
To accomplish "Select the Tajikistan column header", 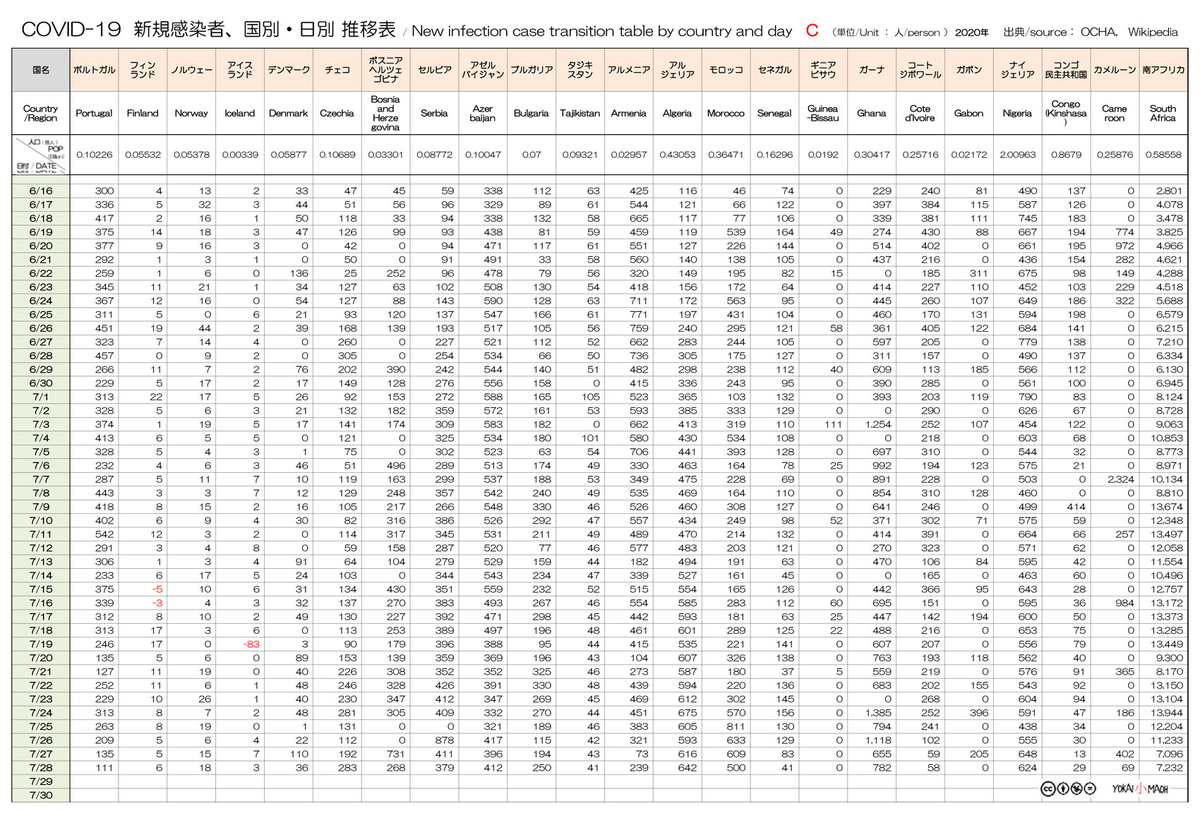I will coord(580,113).
